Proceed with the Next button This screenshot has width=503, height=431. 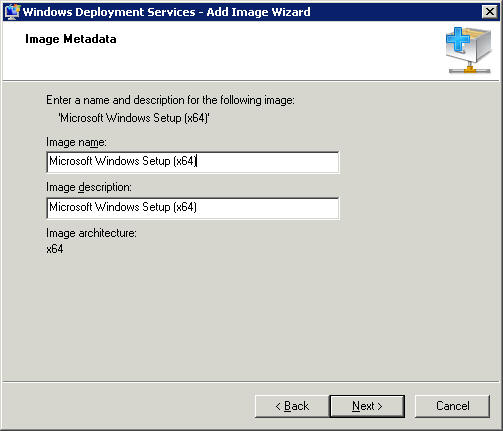click(367, 406)
